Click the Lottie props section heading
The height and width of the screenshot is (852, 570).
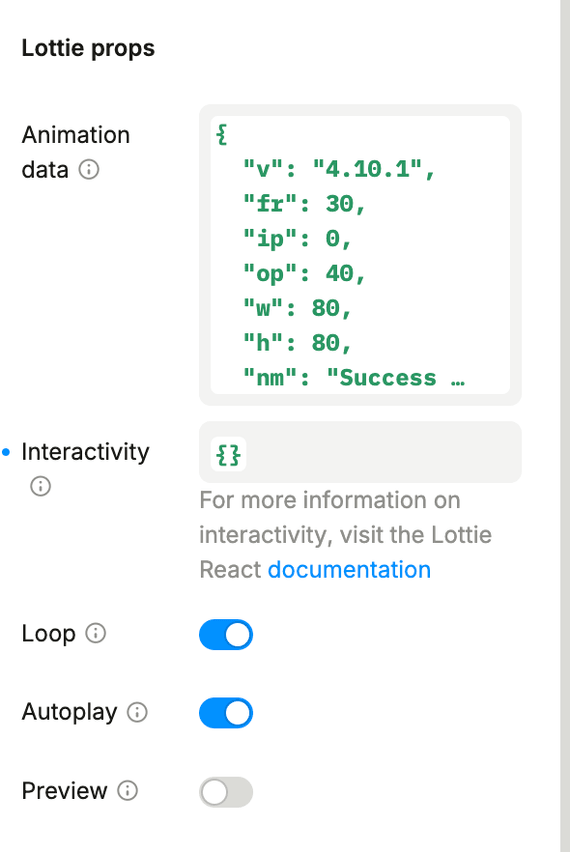coord(88,48)
